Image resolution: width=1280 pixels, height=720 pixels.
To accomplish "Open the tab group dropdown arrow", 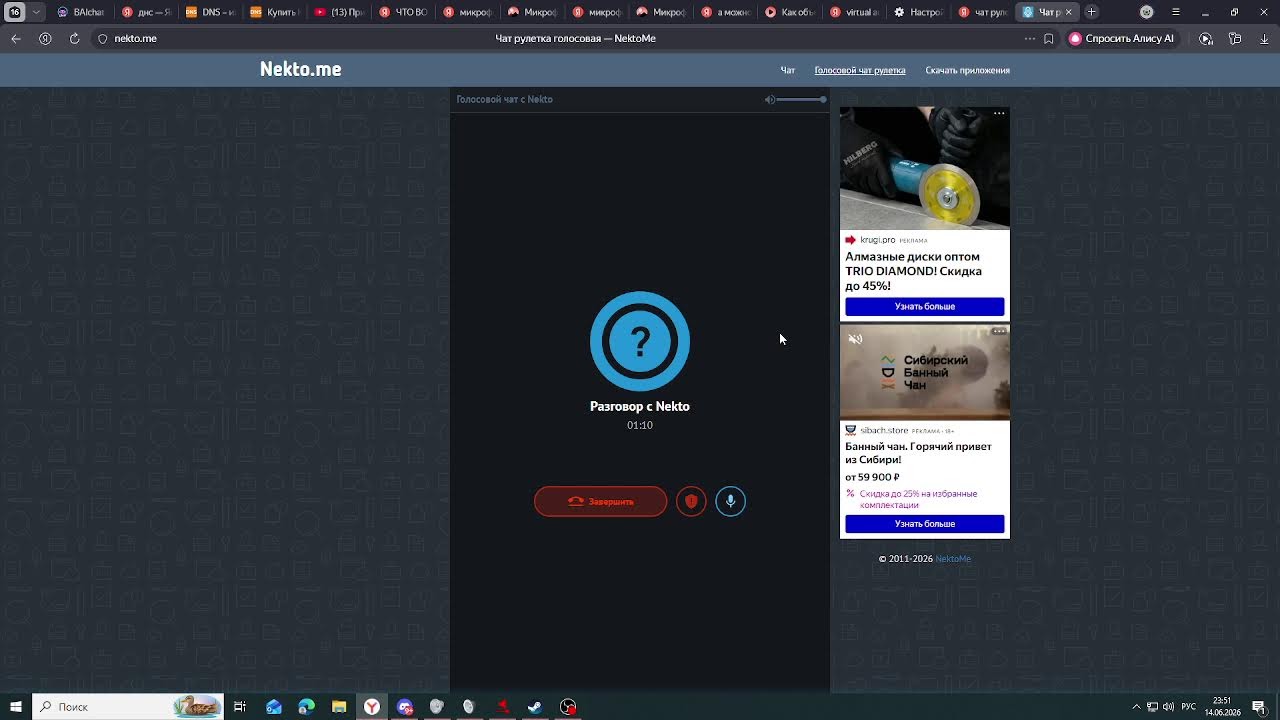I will click(37, 12).
